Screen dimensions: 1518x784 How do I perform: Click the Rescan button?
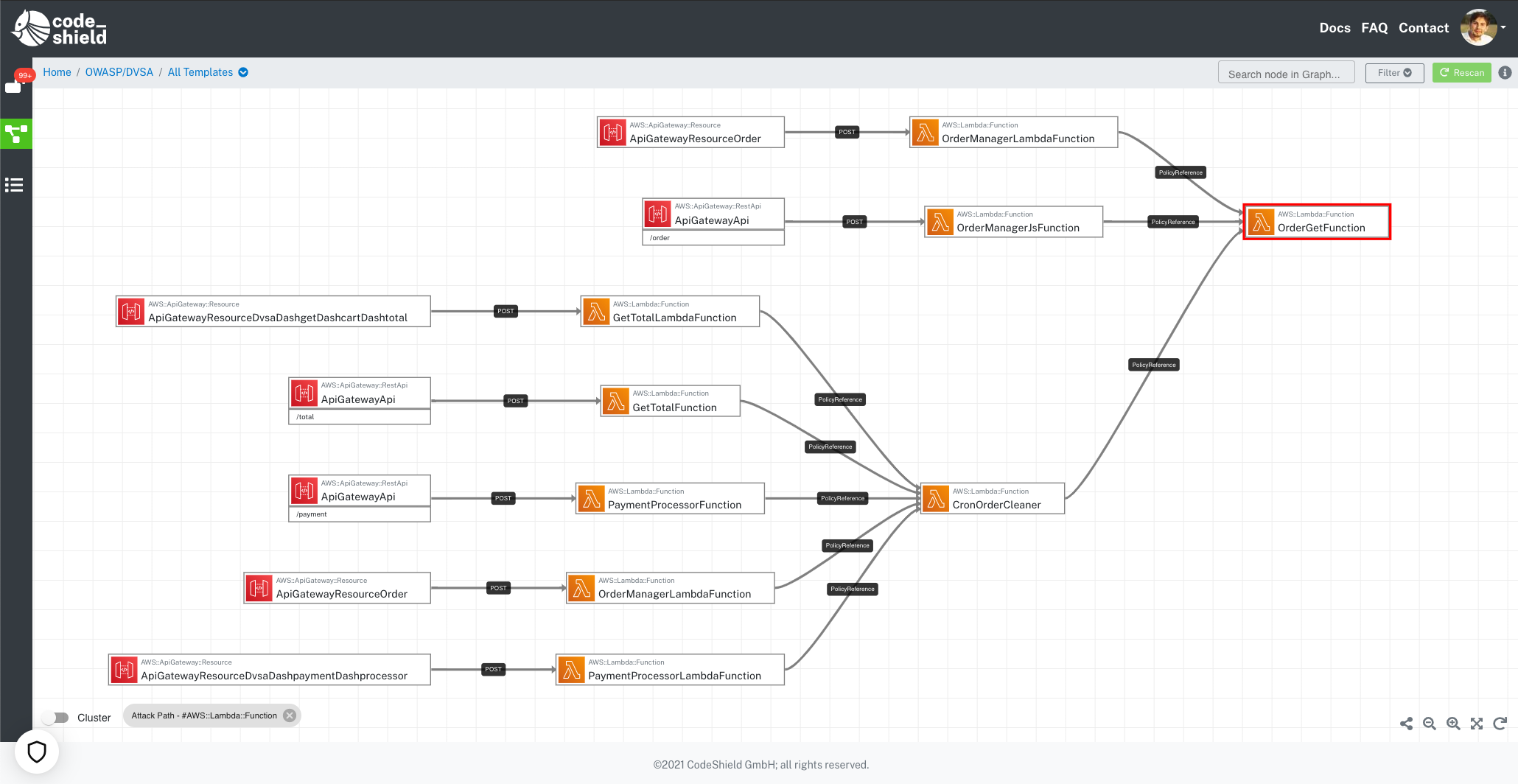click(x=1462, y=73)
